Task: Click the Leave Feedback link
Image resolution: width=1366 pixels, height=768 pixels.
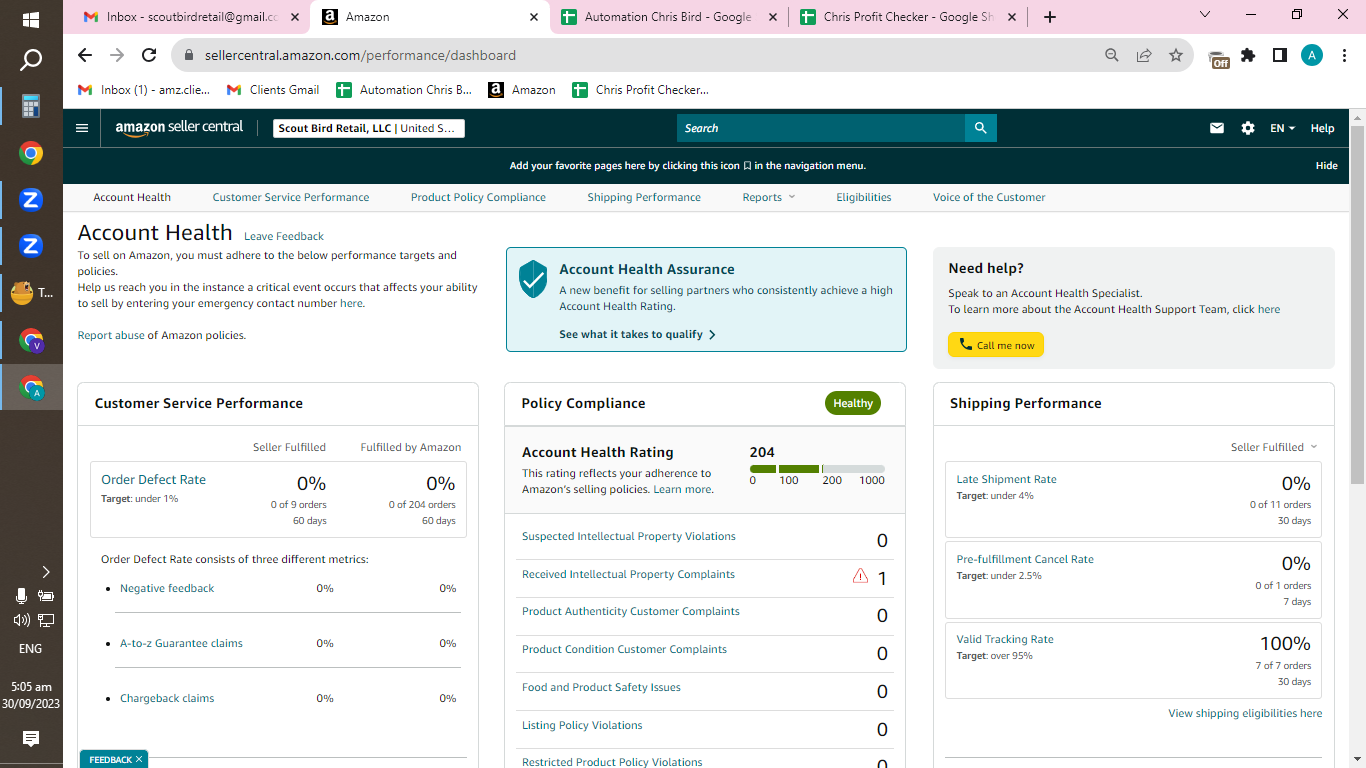Action: pos(284,237)
